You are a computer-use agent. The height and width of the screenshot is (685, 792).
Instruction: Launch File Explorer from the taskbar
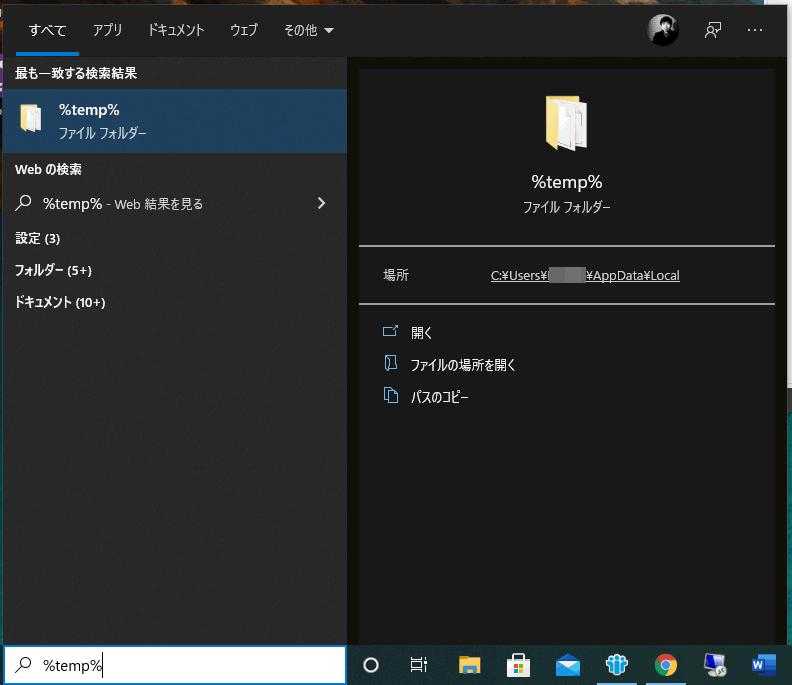click(469, 665)
